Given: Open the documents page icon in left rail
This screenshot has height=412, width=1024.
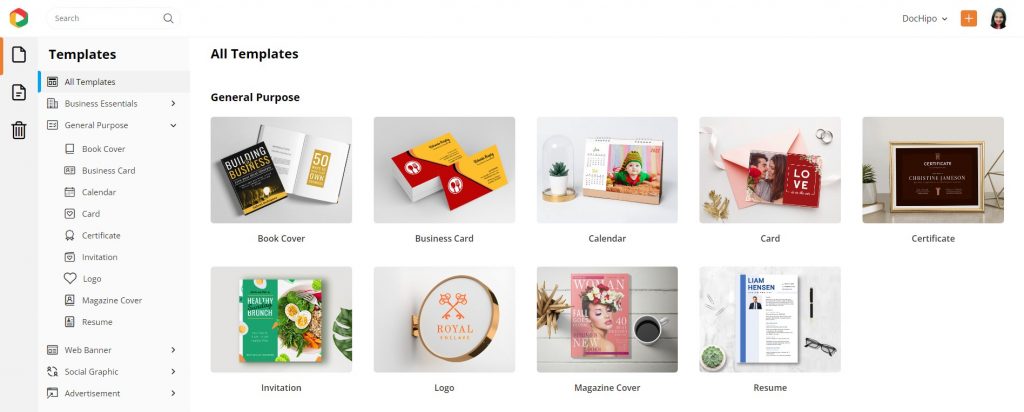Looking at the screenshot, I should 19,92.
